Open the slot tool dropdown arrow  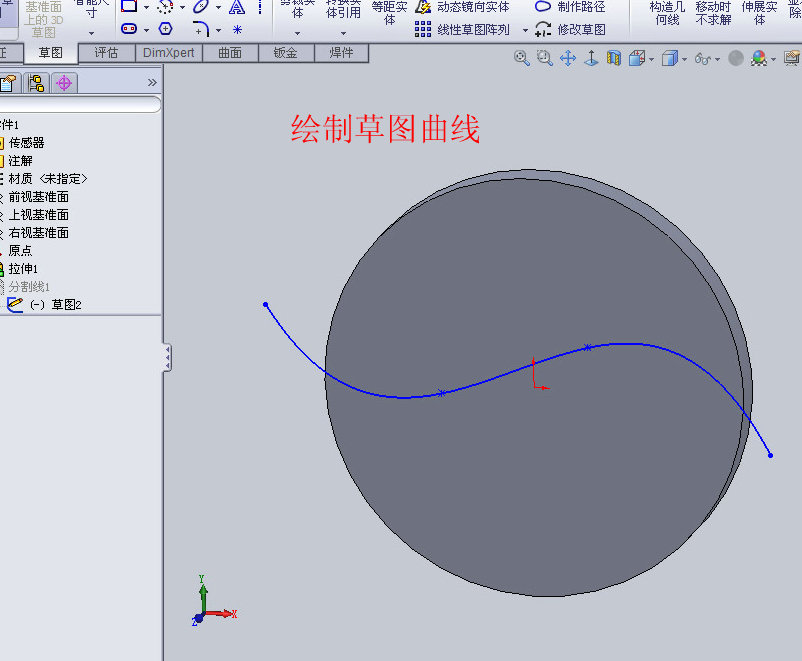(146, 30)
